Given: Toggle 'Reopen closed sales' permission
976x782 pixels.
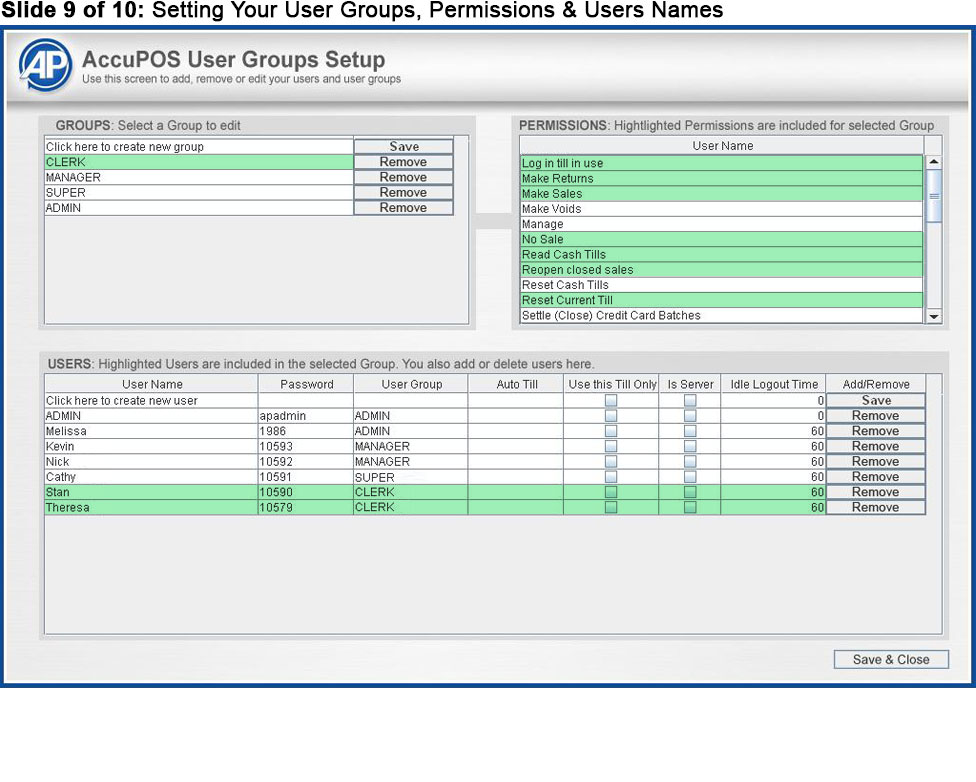Looking at the screenshot, I should (721, 270).
